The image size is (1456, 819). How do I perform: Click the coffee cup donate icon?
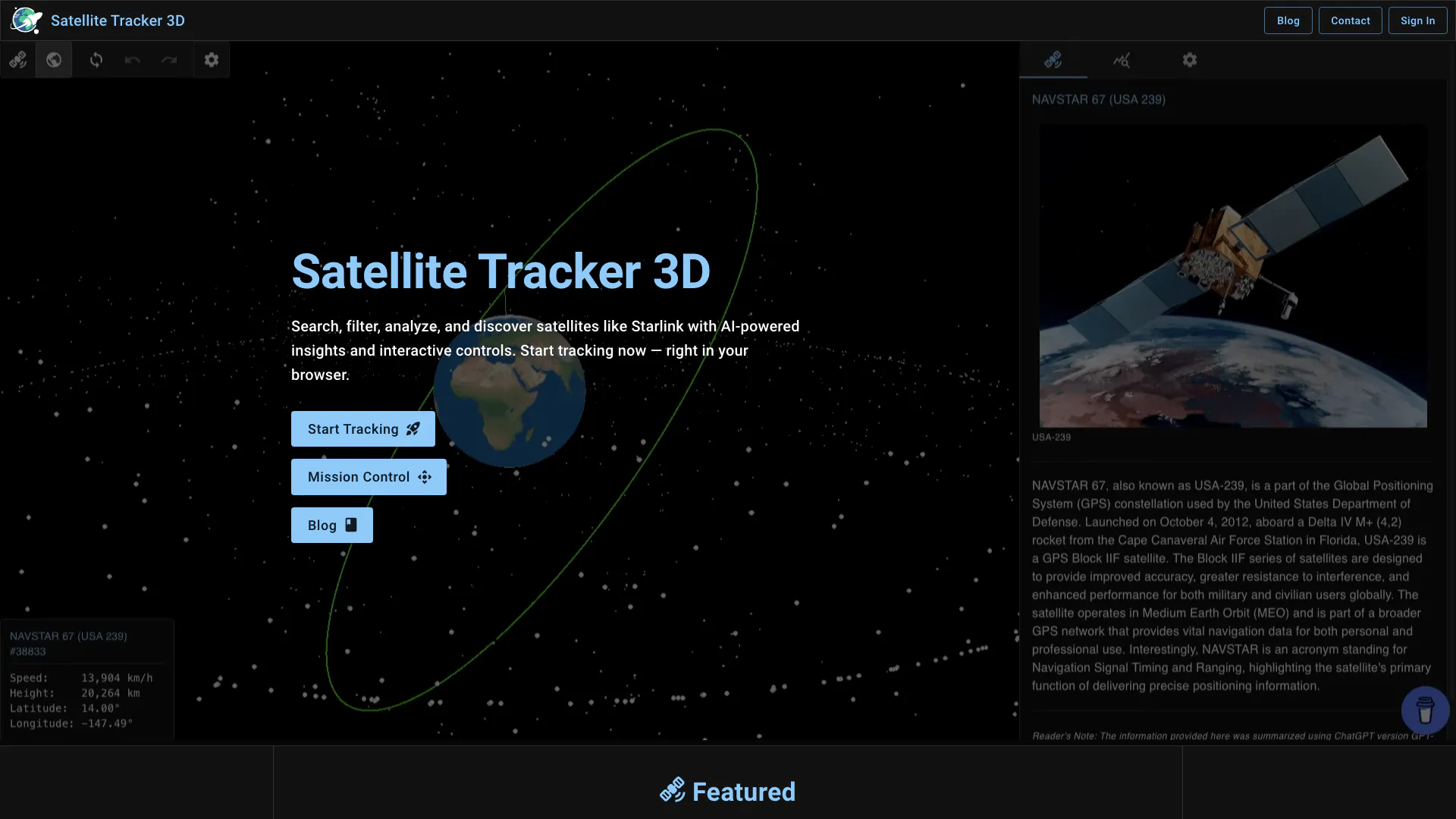(1425, 711)
